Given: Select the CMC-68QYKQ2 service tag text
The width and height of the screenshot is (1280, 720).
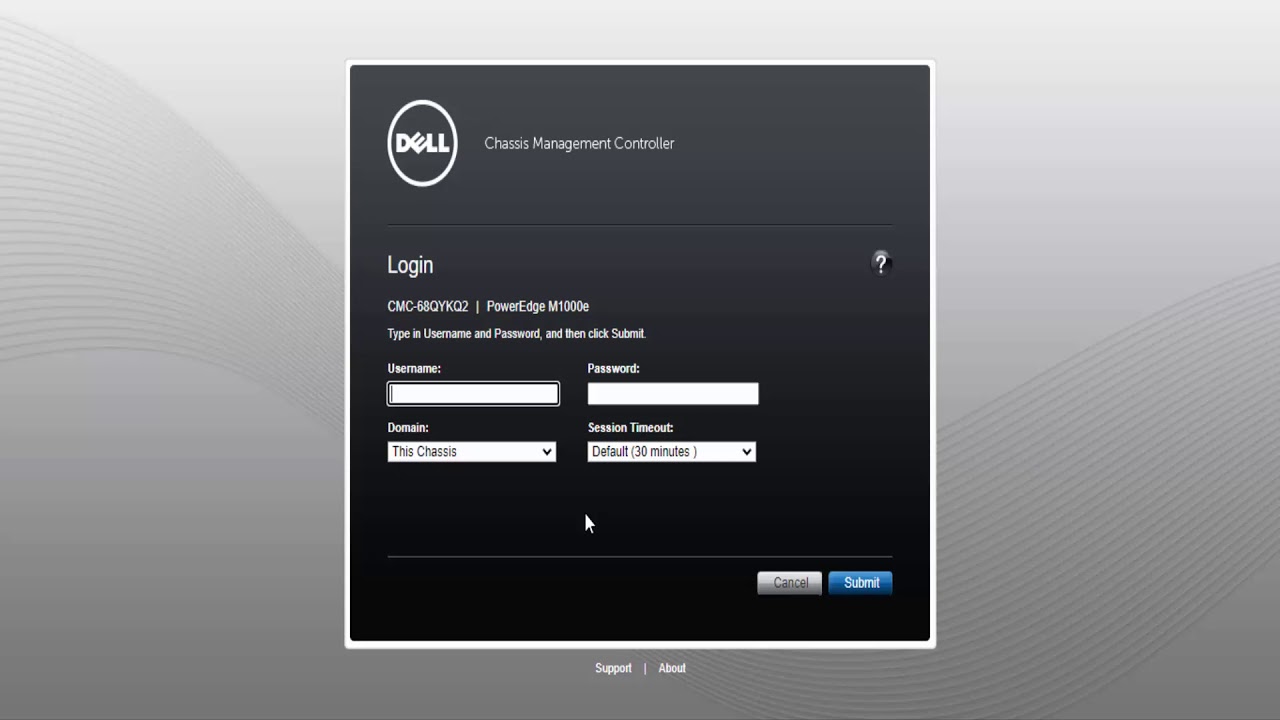Looking at the screenshot, I should coord(428,307).
